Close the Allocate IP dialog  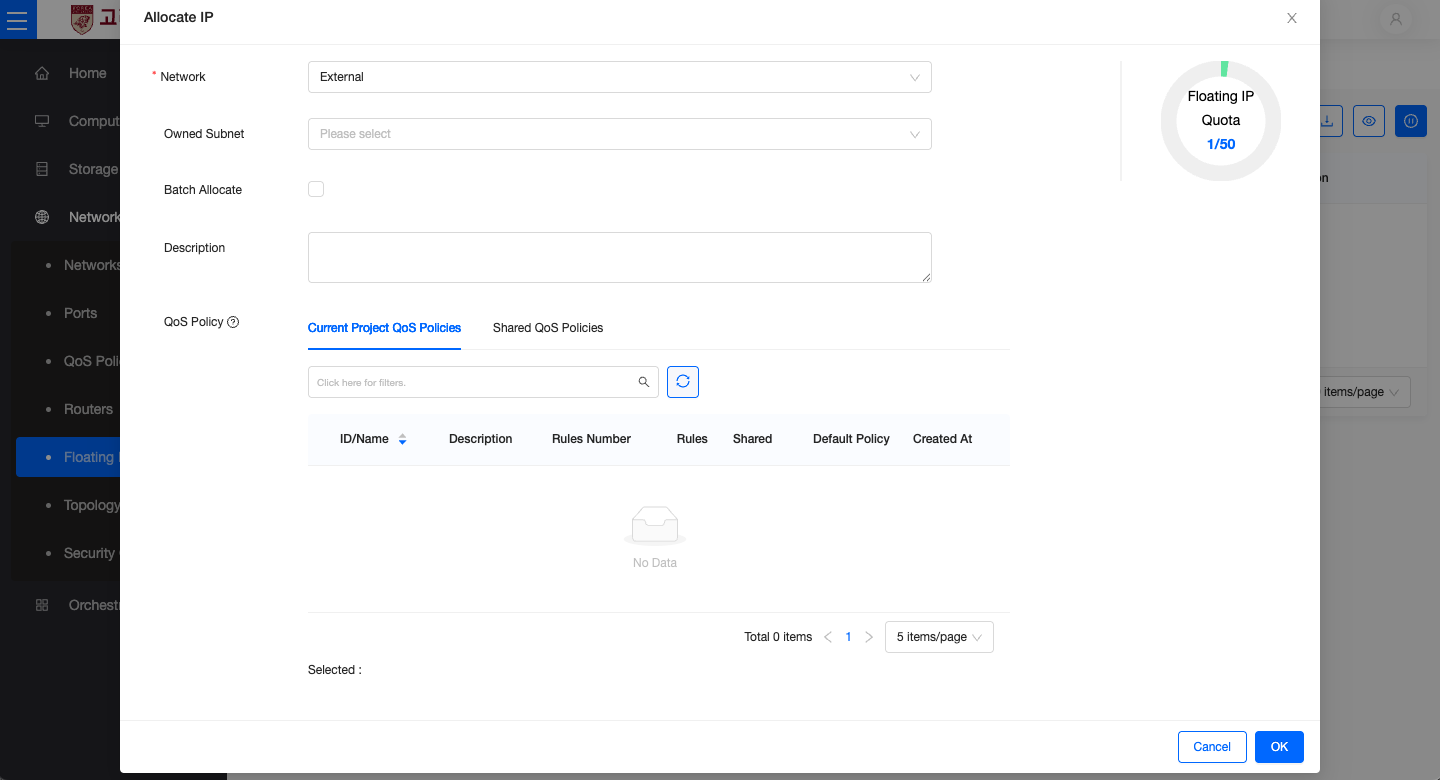click(x=1292, y=18)
